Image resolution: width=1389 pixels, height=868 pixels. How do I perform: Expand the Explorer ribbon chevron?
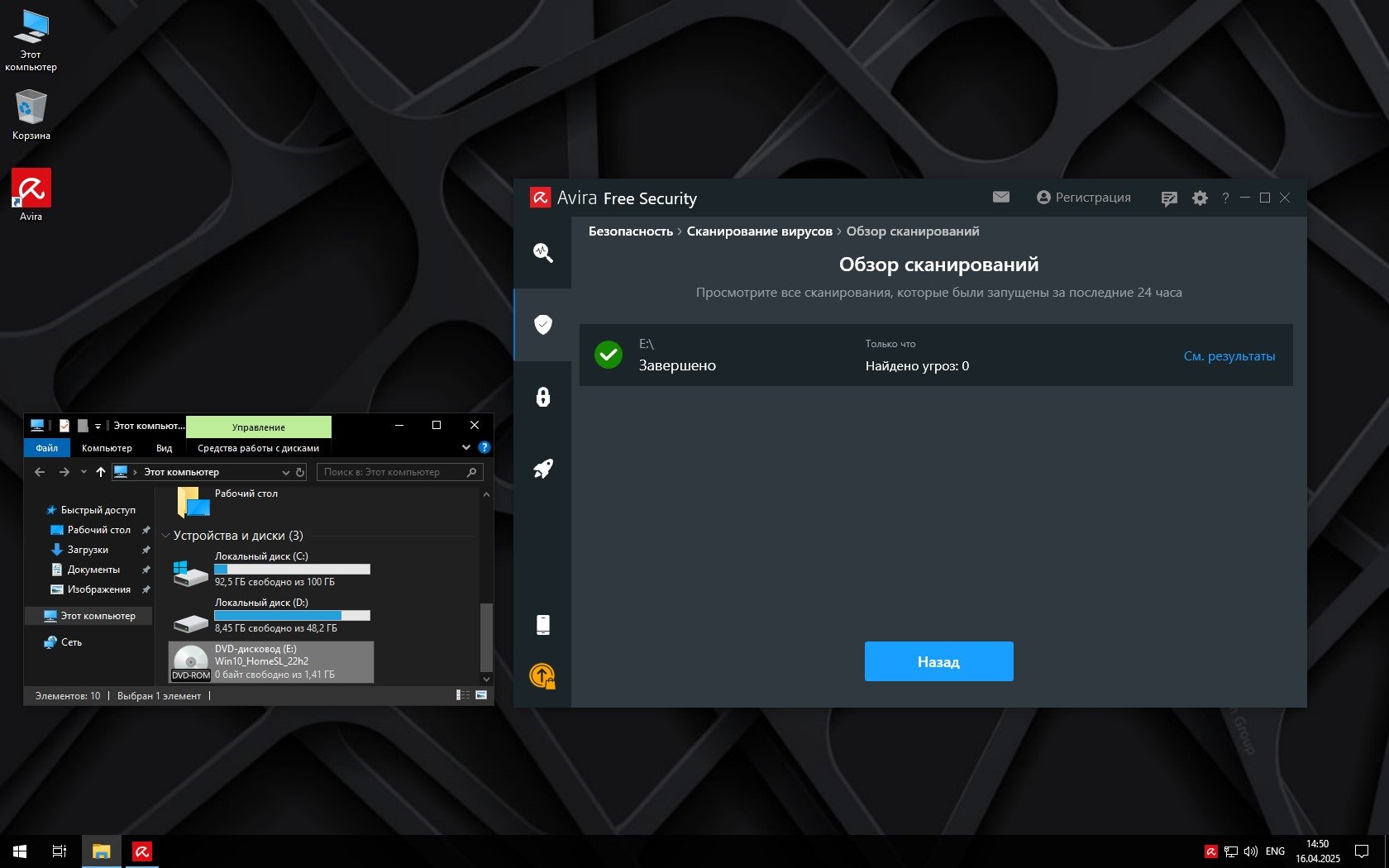466,447
